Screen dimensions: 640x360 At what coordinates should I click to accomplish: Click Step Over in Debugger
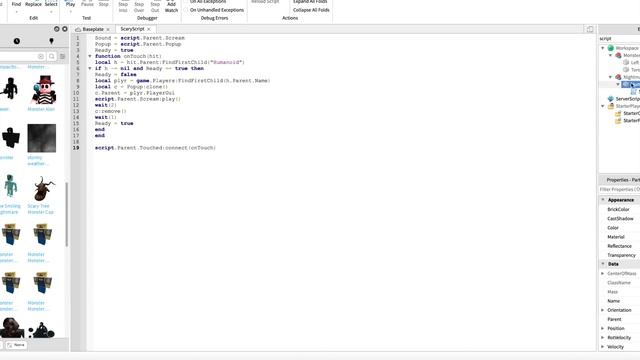pyautogui.click(x=139, y=7)
